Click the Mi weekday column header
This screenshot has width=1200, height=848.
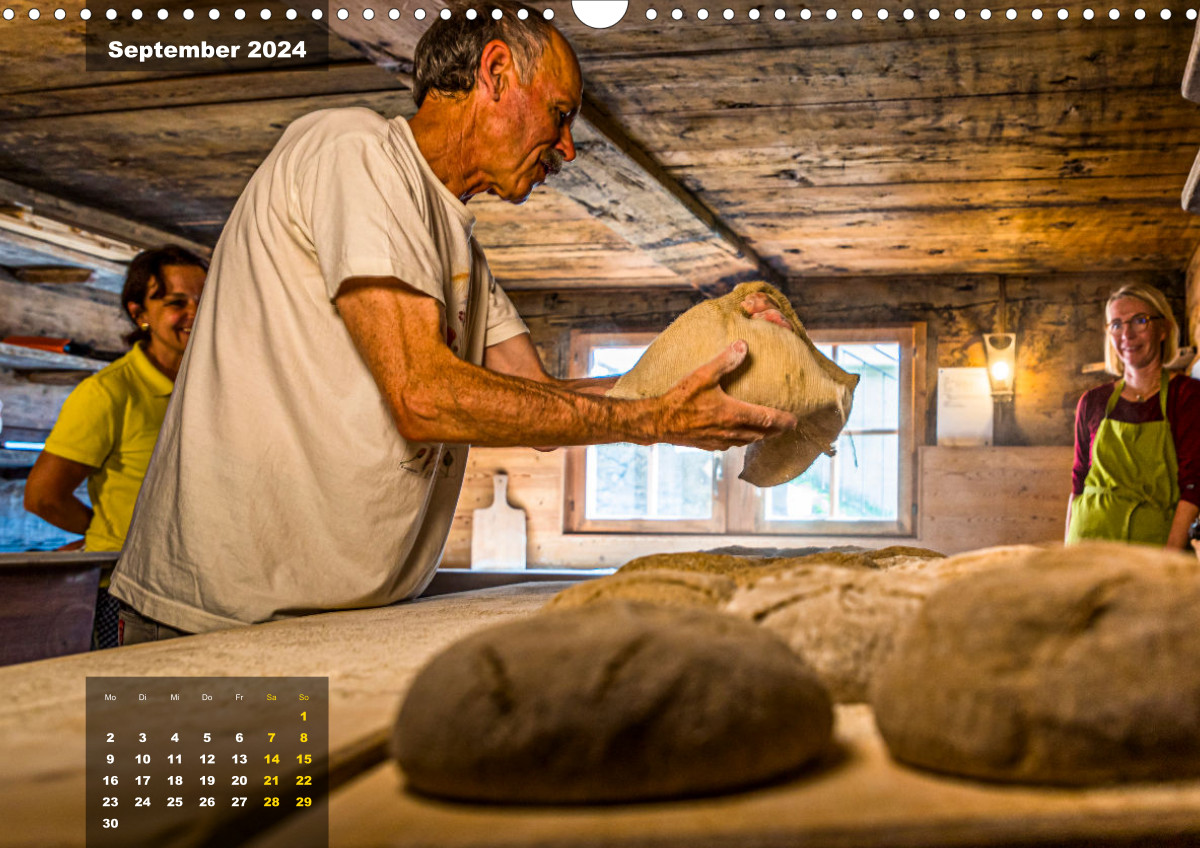click(x=175, y=697)
